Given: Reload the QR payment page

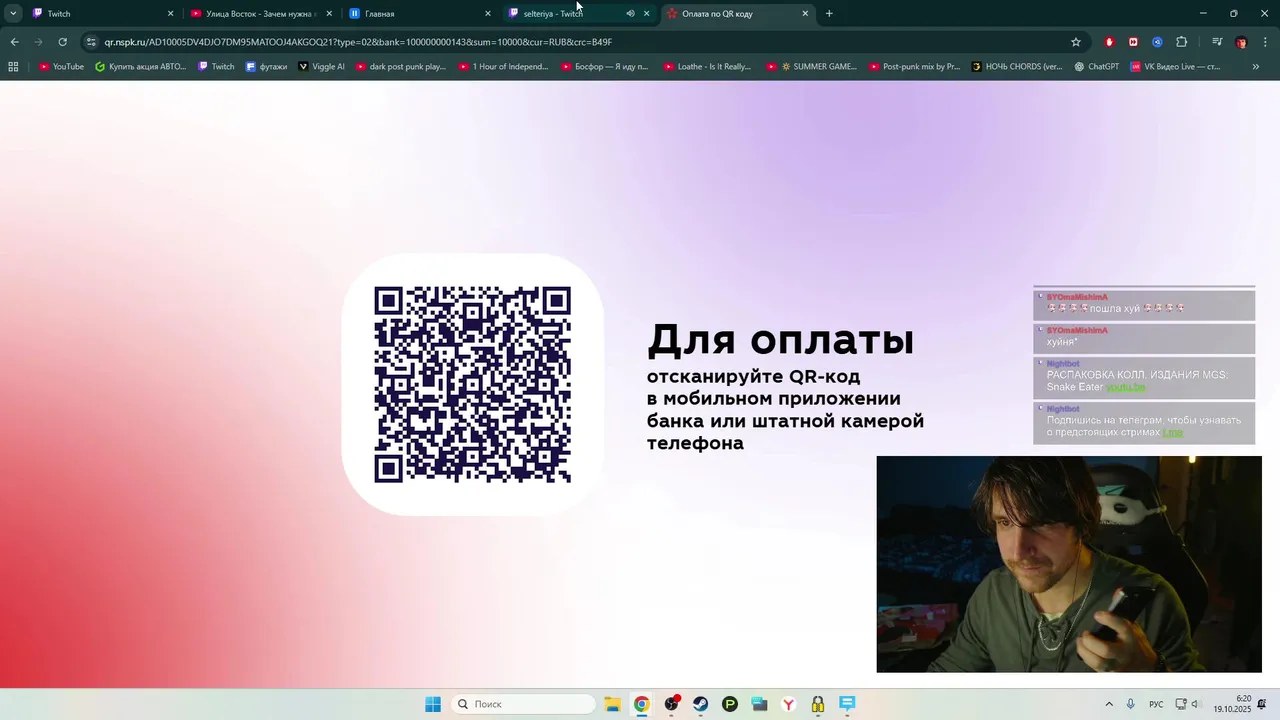Looking at the screenshot, I should tap(62, 42).
